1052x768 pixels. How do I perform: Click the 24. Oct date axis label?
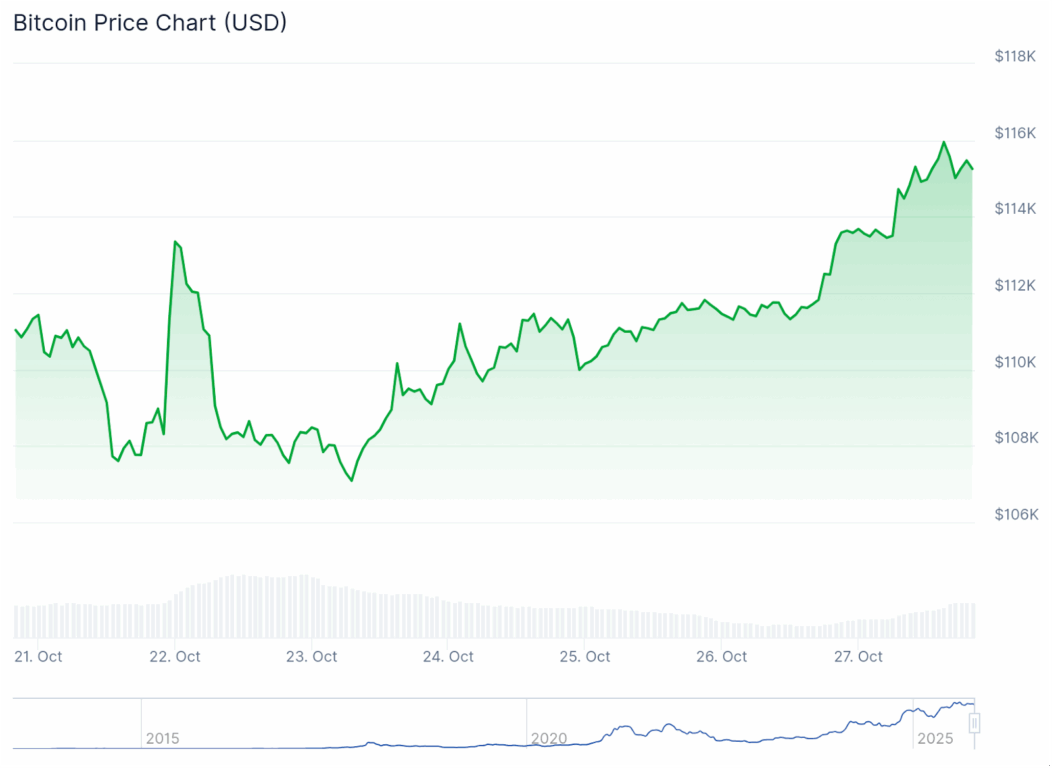click(448, 656)
